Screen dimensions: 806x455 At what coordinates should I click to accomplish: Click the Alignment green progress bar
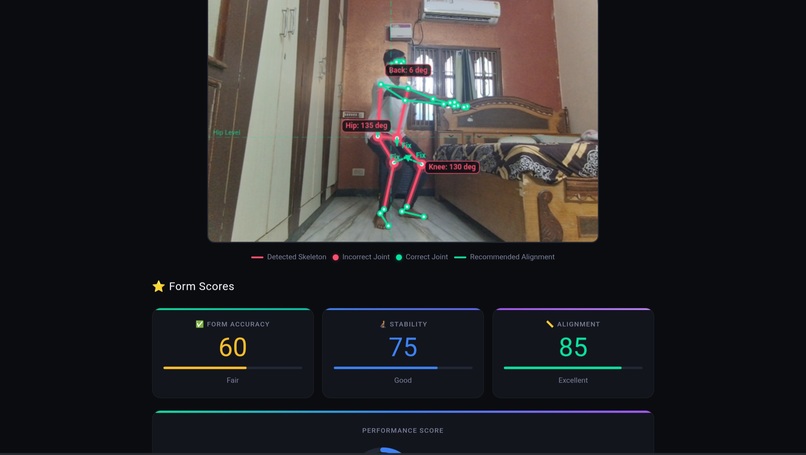[x=573, y=368]
